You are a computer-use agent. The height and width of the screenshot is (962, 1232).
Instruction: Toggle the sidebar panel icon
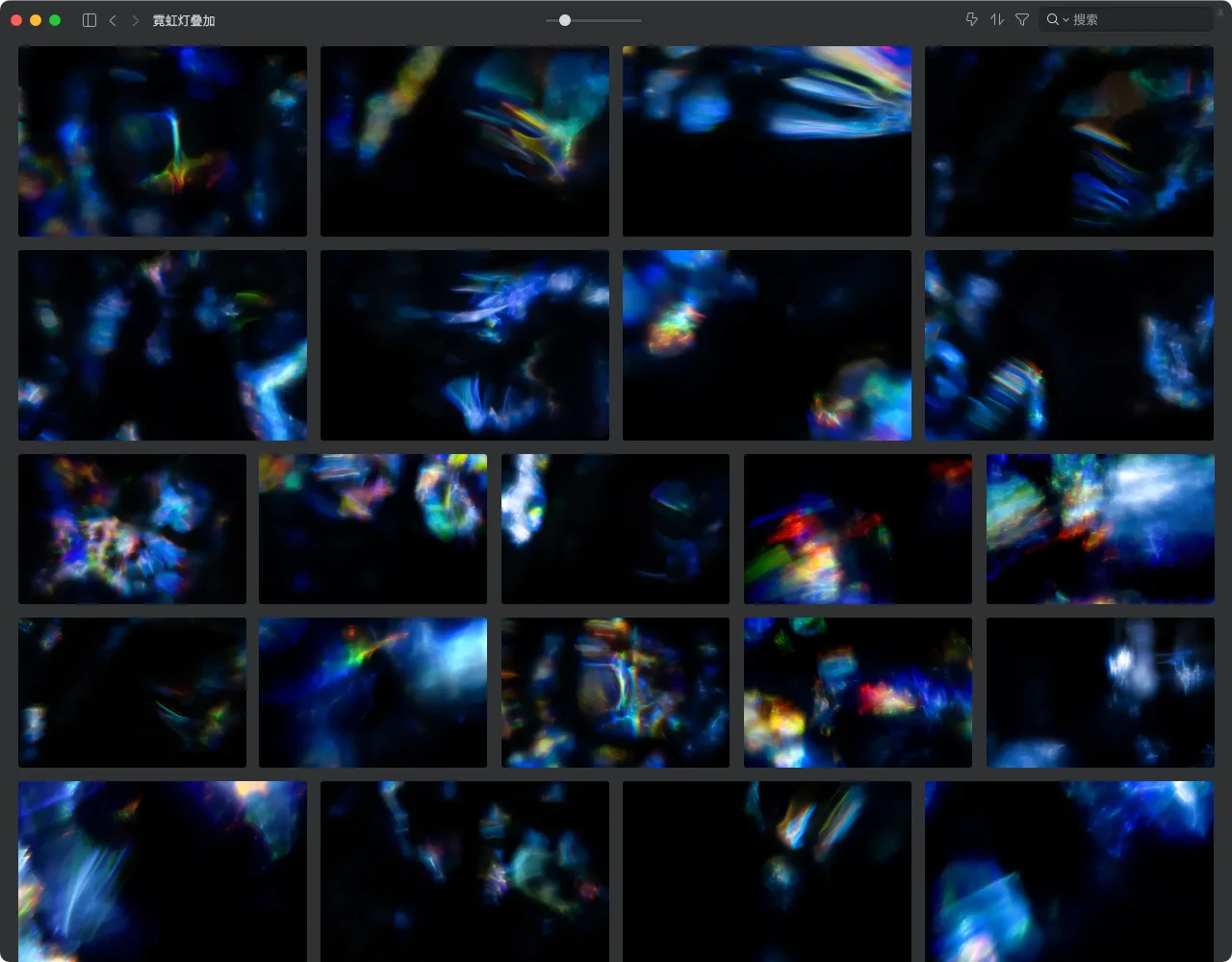coord(90,20)
